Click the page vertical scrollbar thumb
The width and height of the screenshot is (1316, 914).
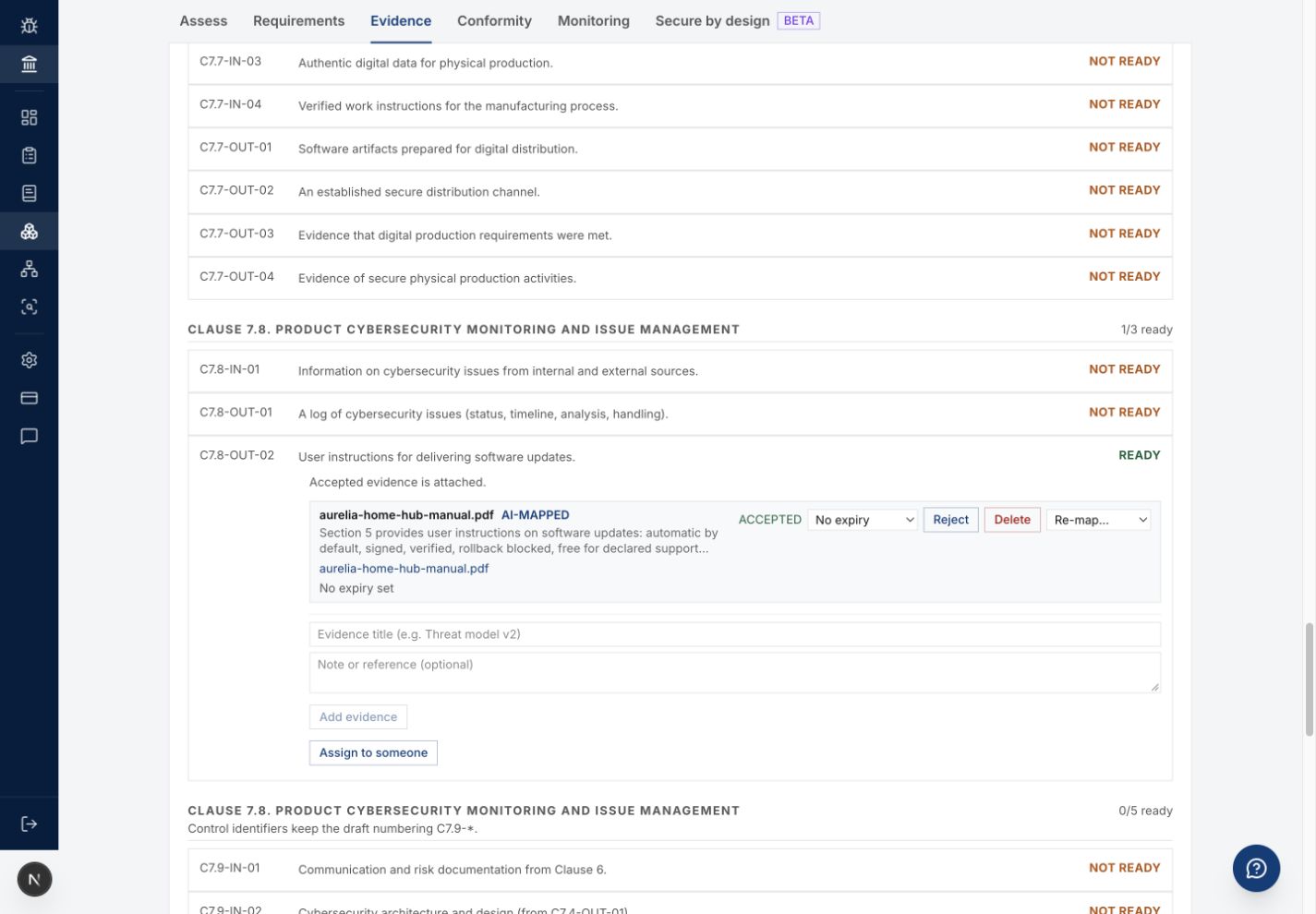[x=1309, y=679]
